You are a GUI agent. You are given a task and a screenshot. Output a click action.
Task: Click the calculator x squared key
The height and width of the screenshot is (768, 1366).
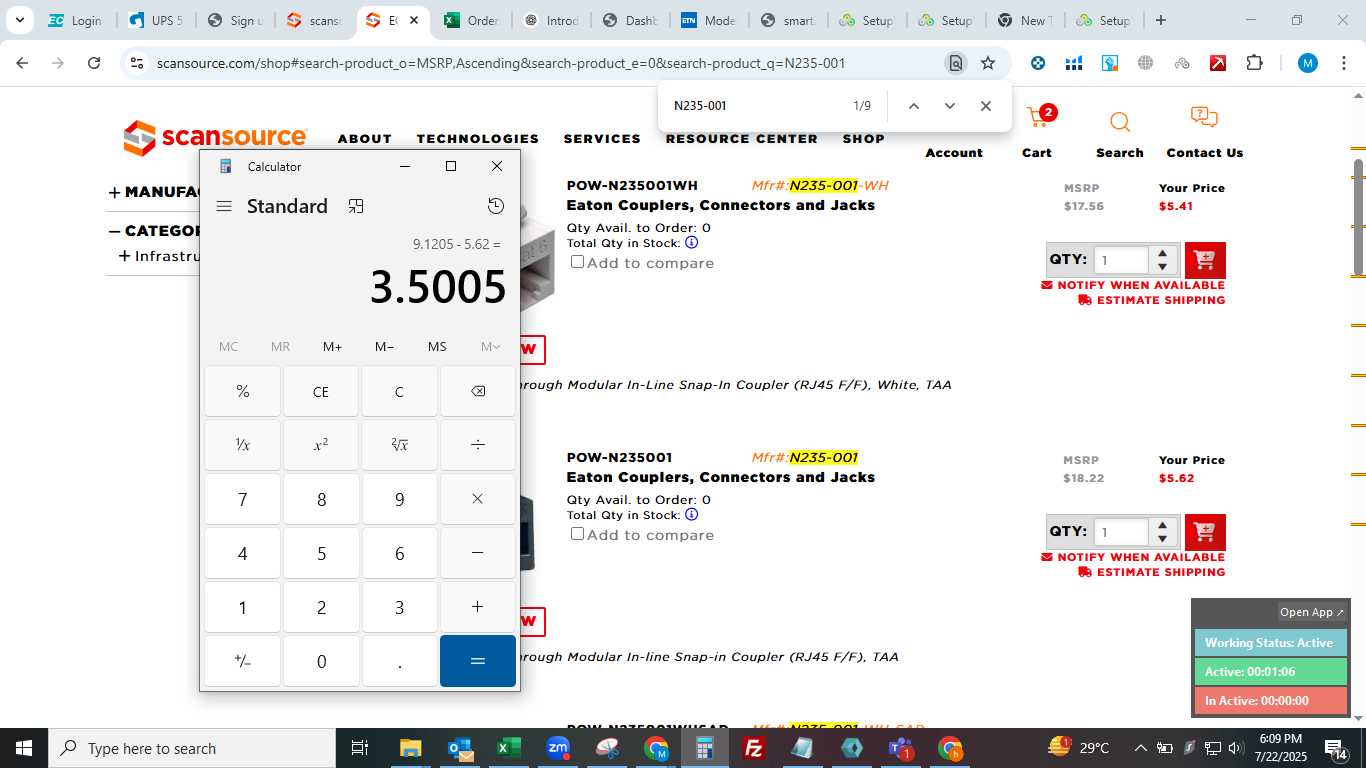tap(321, 445)
